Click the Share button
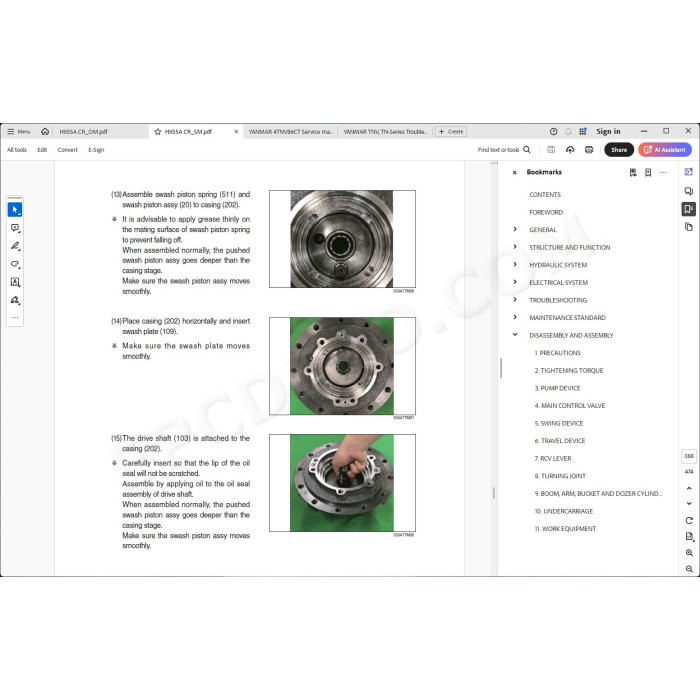Viewport: 700px width, 700px height. (619, 150)
